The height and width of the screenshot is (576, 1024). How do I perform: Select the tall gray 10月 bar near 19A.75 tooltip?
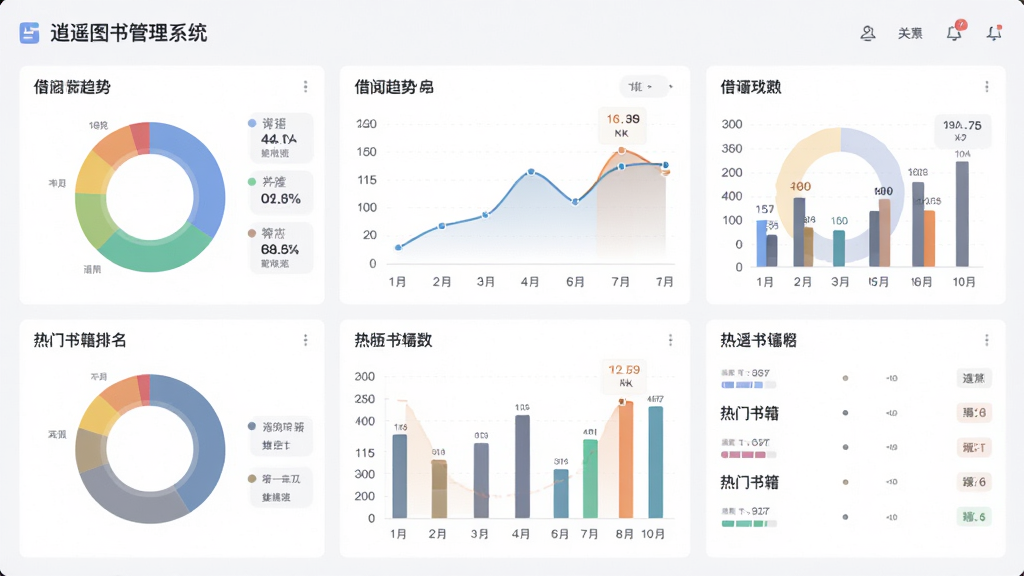click(x=962, y=214)
